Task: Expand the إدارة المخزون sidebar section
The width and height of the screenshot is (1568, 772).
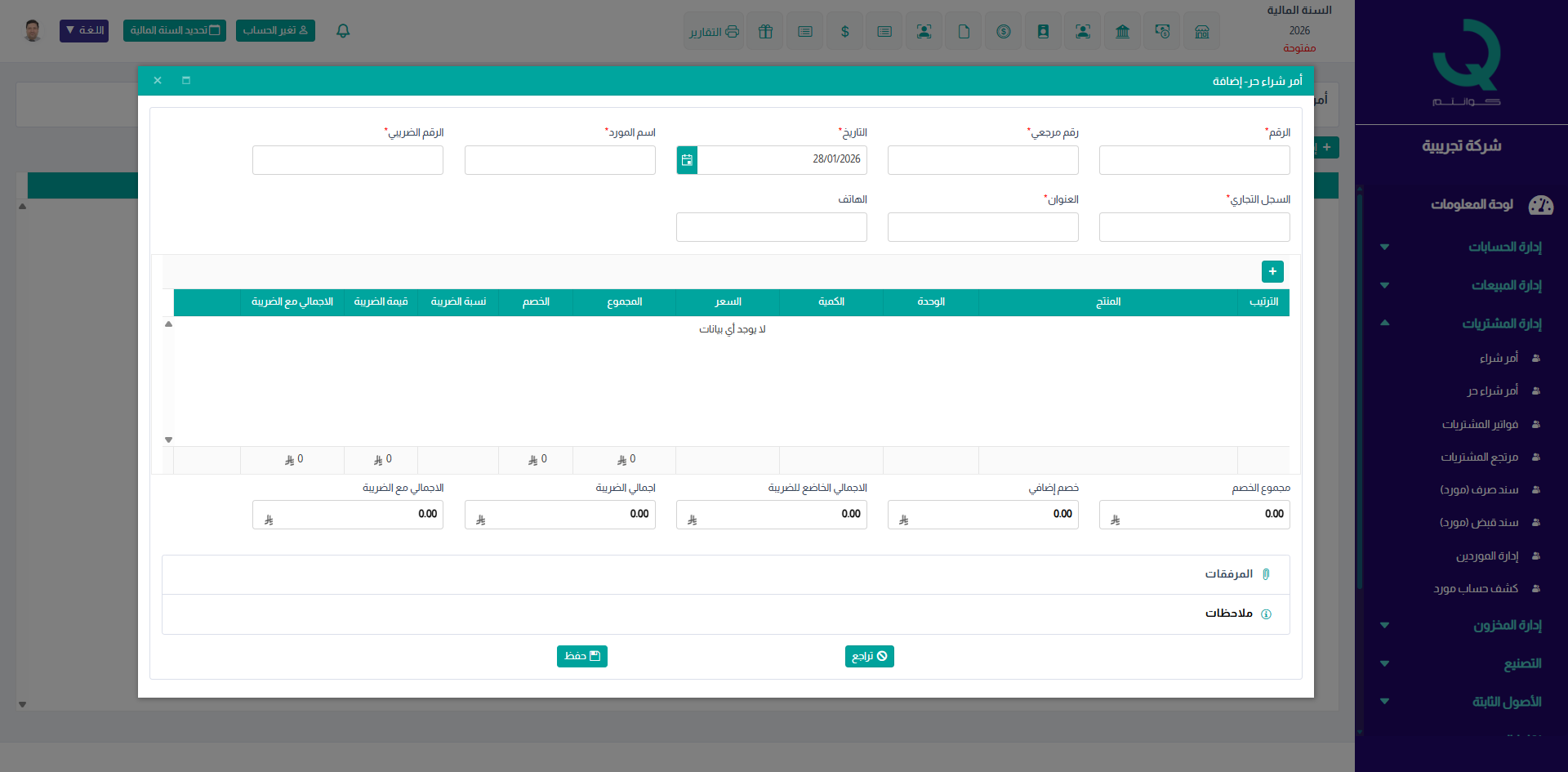Action: 1507,625
